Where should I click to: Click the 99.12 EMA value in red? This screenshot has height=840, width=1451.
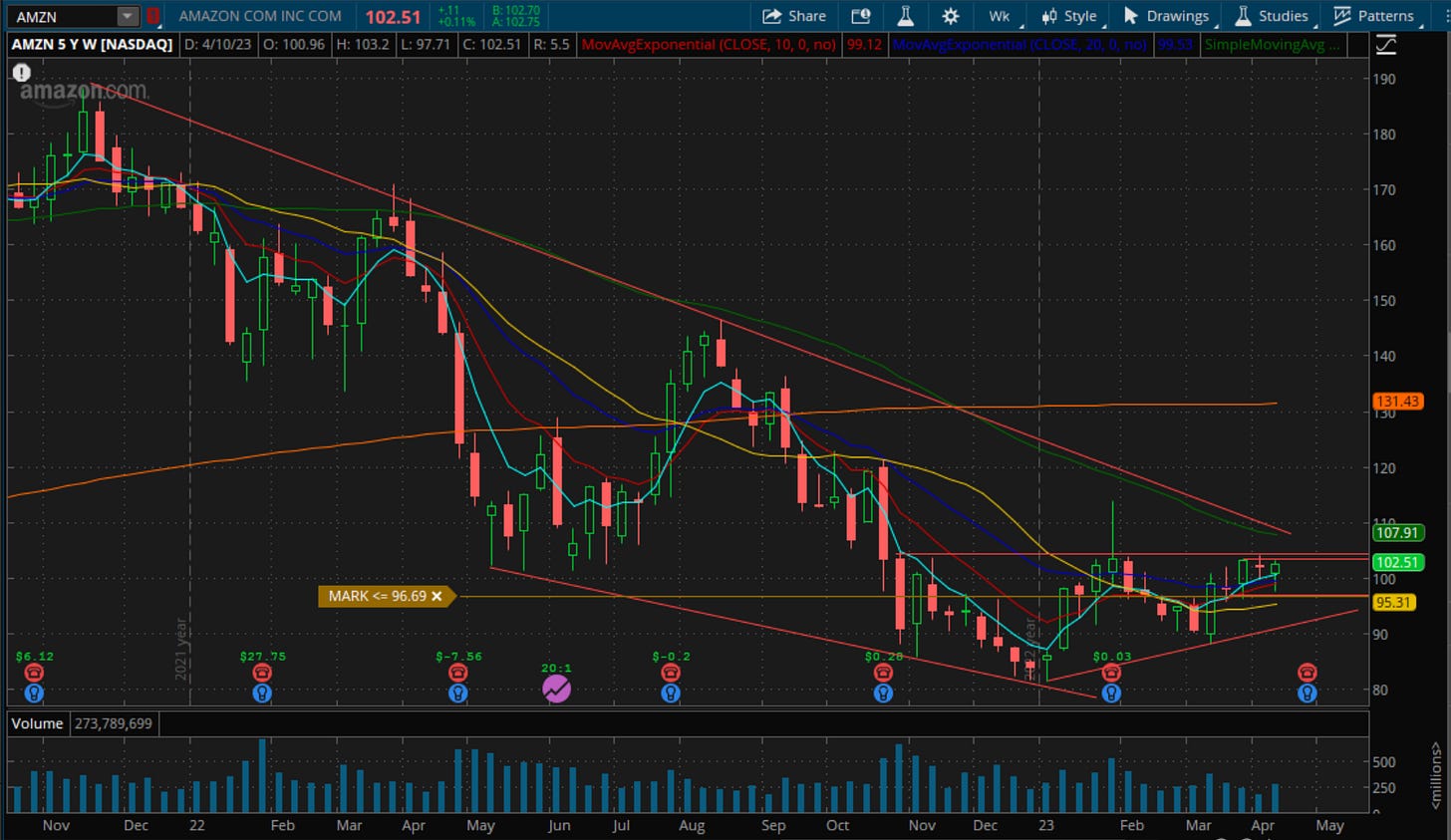(863, 45)
